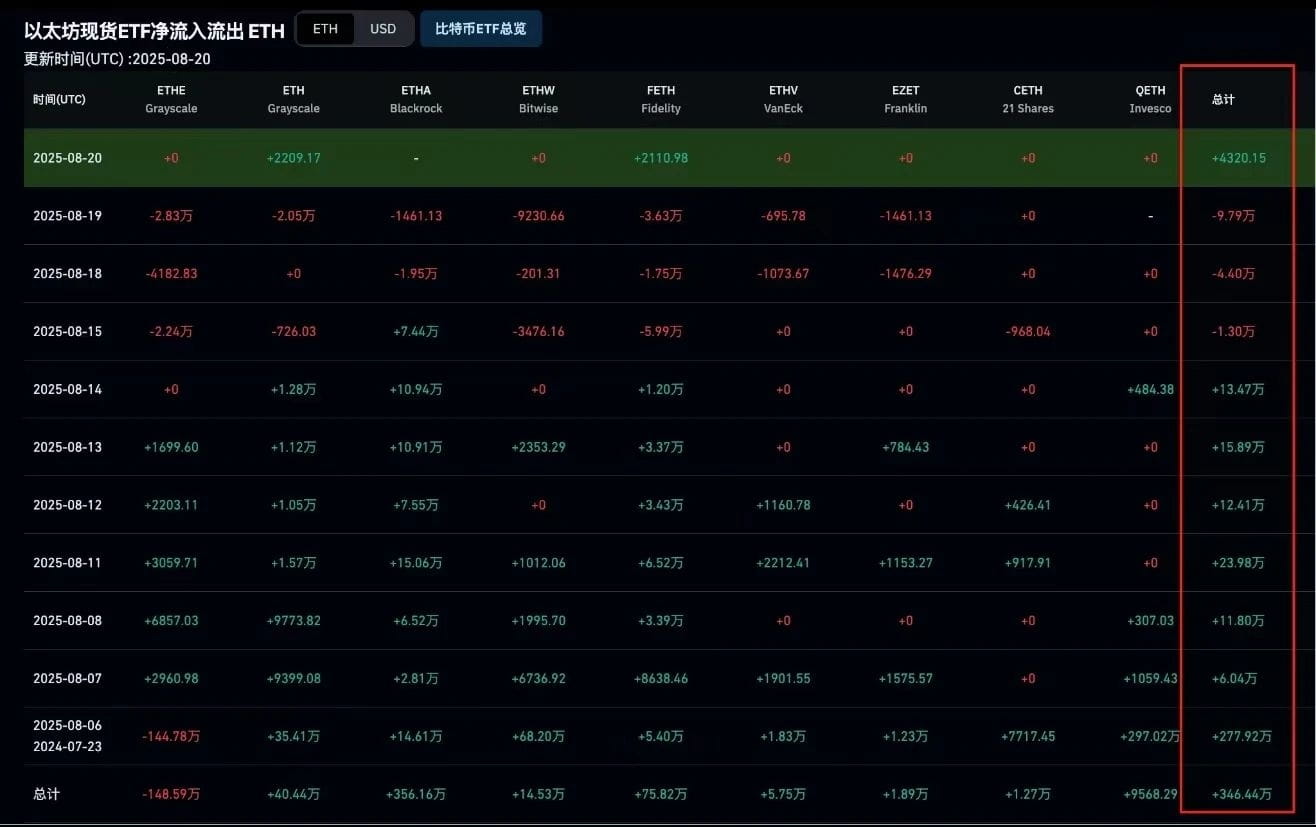Click the ETH Grayscale column header
This screenshot has height=827, width=1316.
pyautogui.click(x=293, y=99)
